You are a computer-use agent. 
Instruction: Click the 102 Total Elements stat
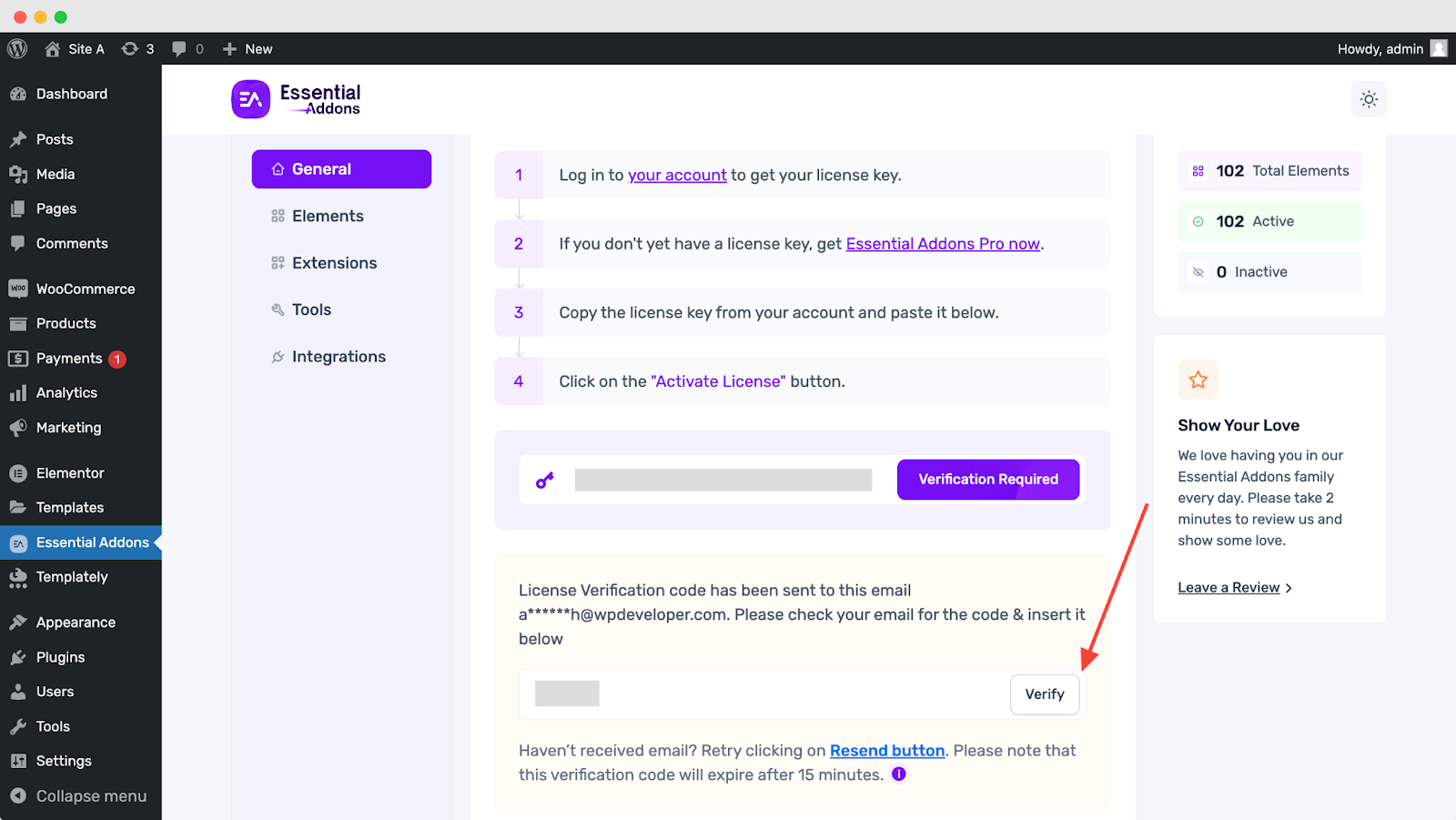pos(1270,171)
